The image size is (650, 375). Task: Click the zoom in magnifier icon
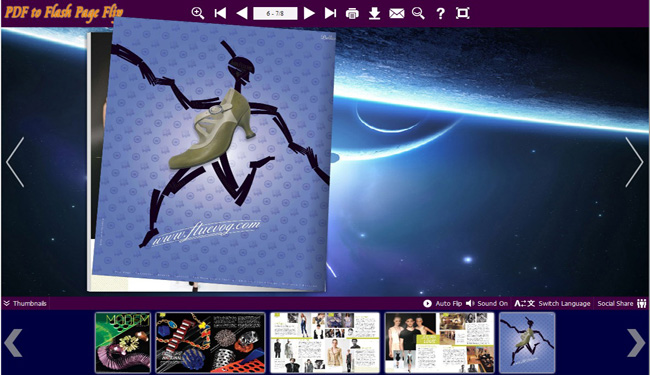[x=198, y=13]
